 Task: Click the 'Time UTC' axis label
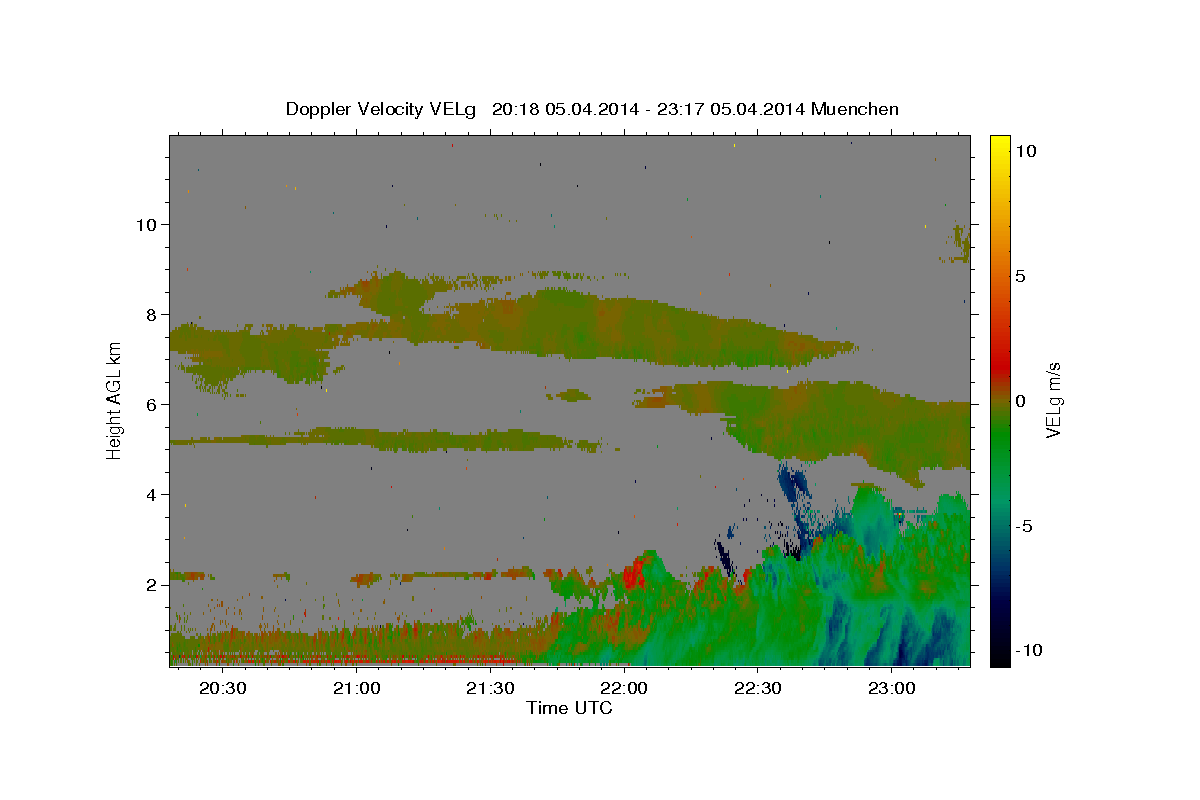click(x=569, y=708)
